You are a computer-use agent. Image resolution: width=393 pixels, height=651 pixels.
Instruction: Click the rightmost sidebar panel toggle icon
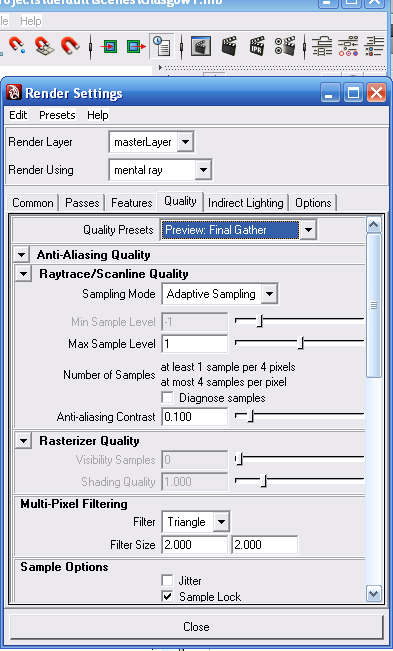tap(375, 46)
